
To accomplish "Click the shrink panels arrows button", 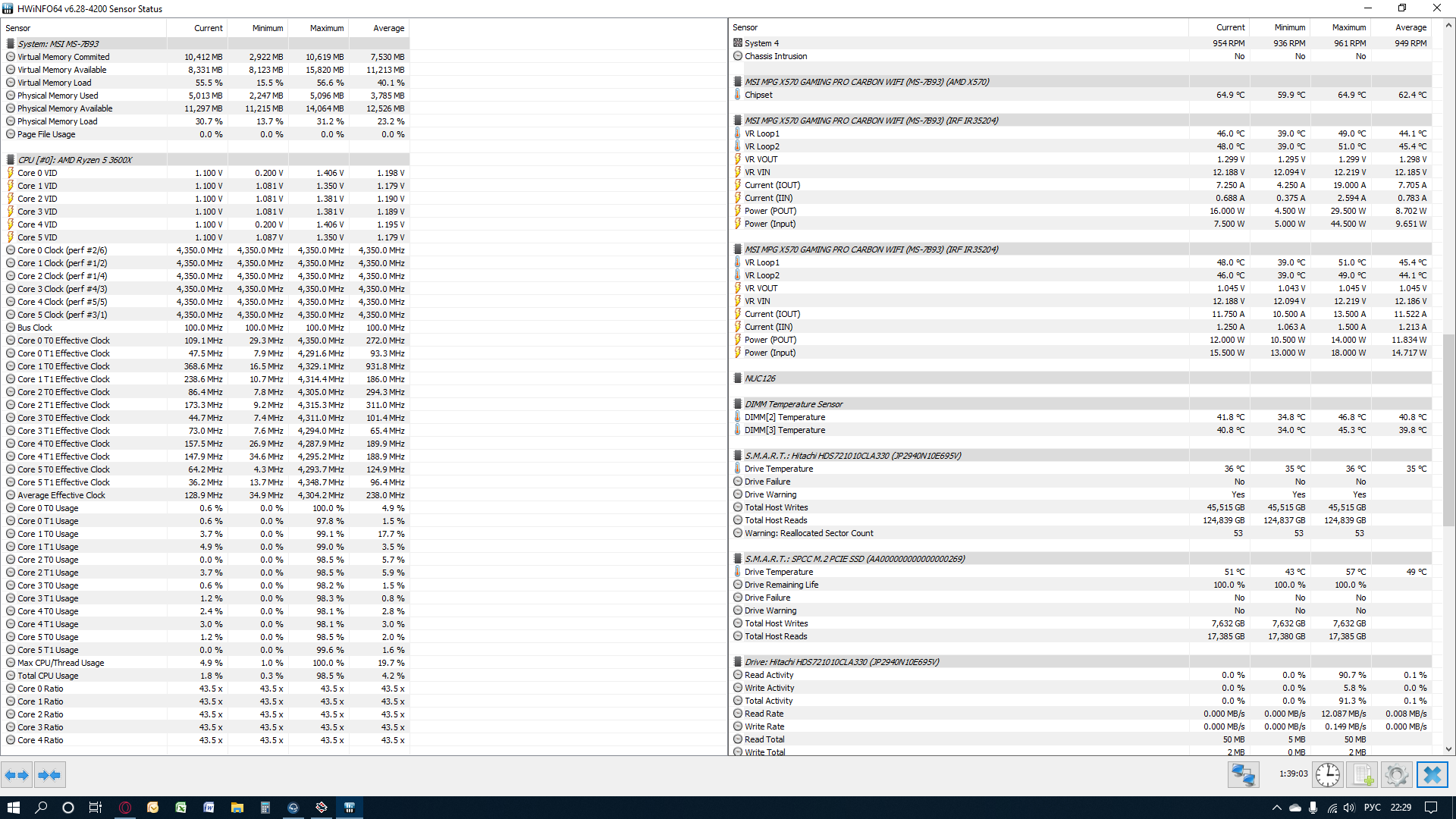I will point(49,775).
